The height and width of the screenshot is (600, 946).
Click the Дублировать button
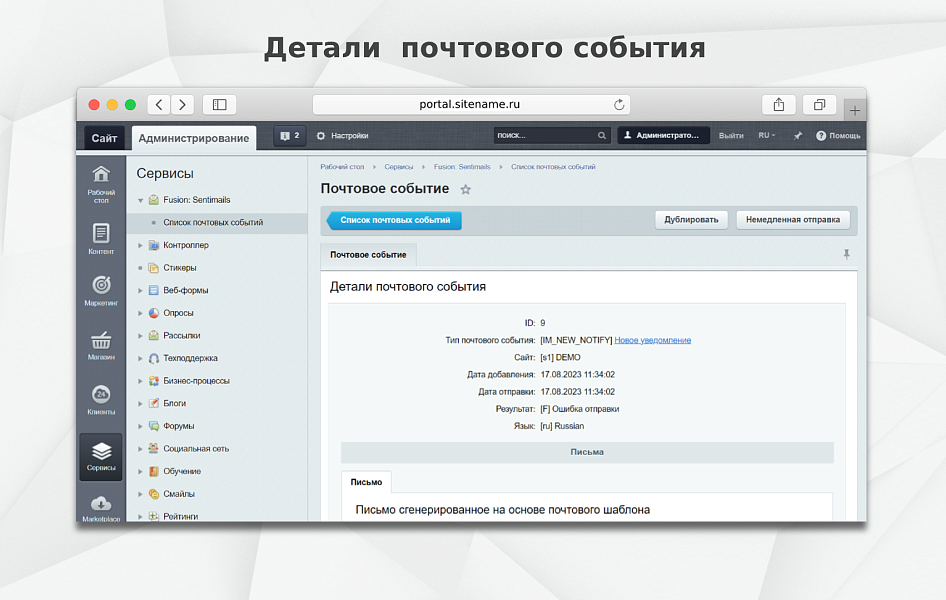coord(691,220)
